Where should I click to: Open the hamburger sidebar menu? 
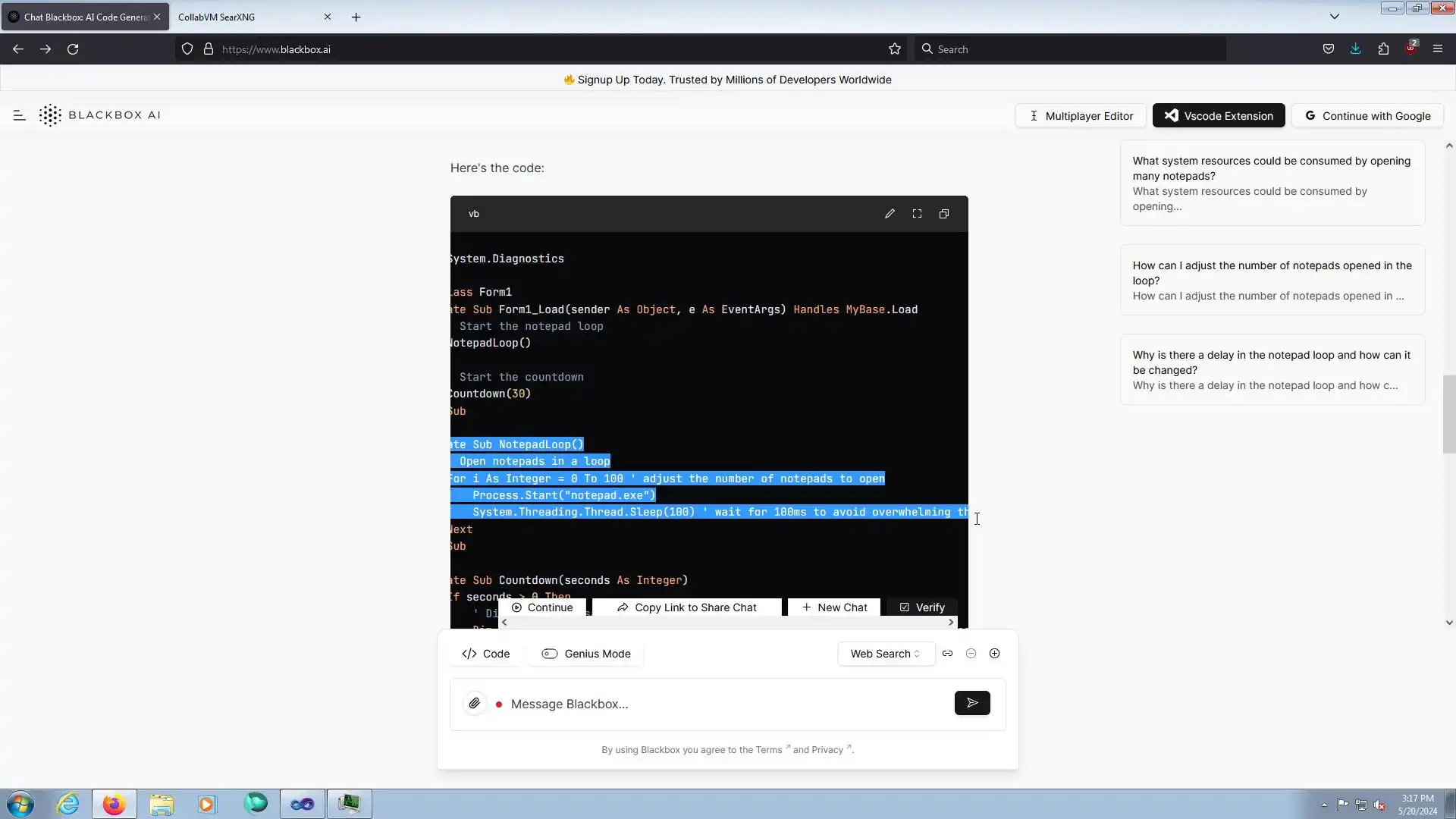[x=20, y=115]
